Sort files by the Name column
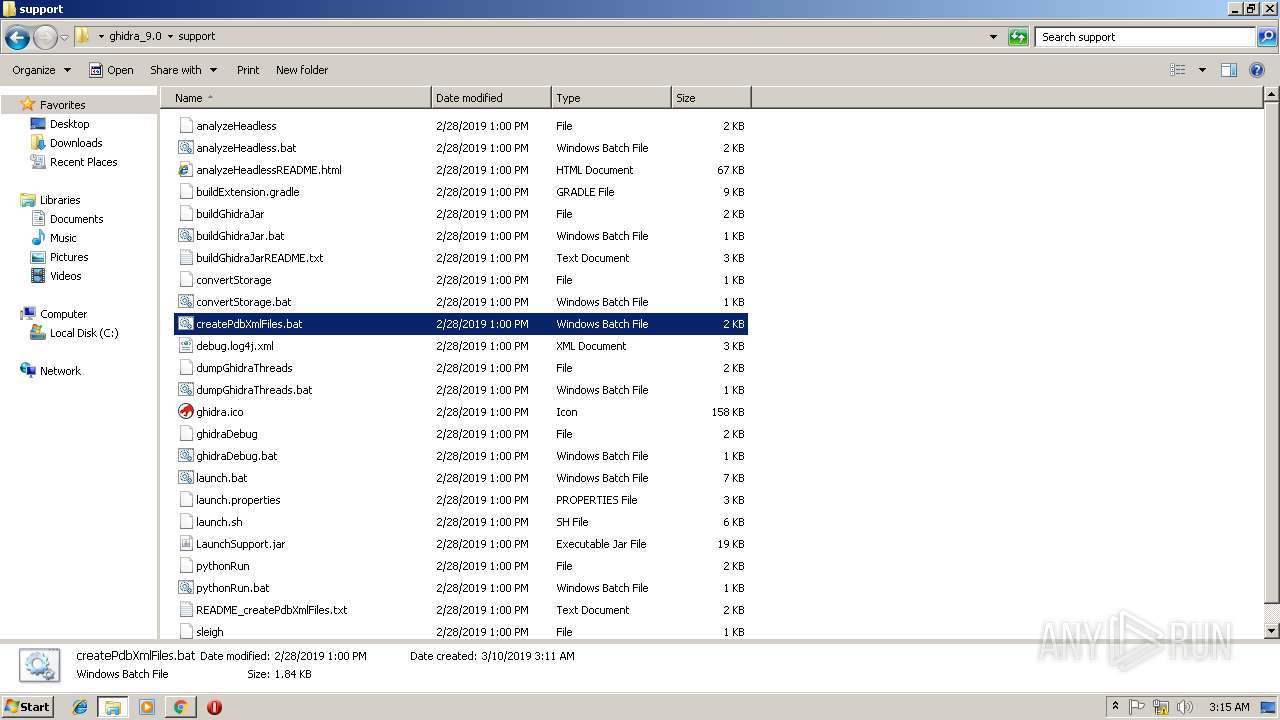Image resolution: width=1280 pixels, height=720 pixels. (296, 98)
